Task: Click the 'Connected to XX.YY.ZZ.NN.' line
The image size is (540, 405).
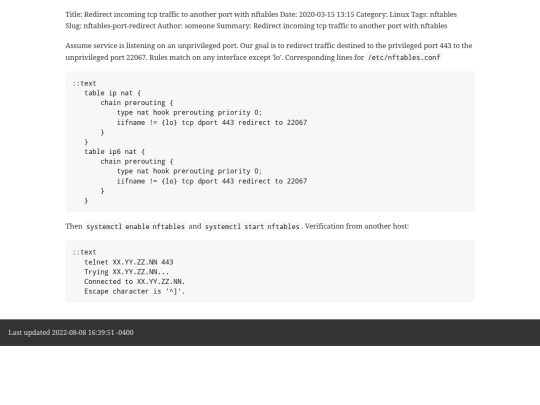Action: point(135,281)
